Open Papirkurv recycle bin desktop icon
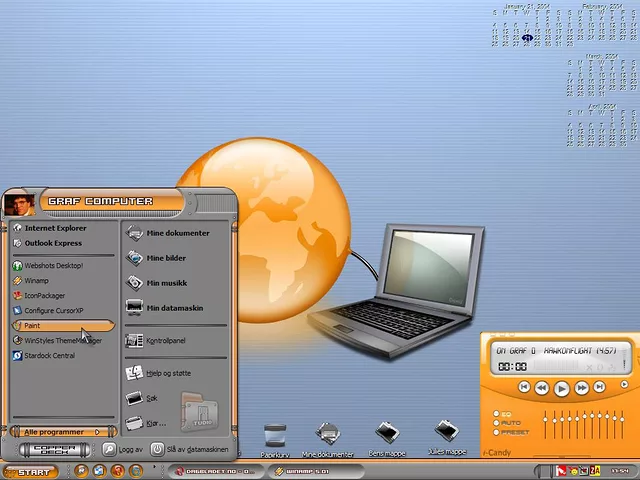Screen dimensions: 640x480 [275, 436]
